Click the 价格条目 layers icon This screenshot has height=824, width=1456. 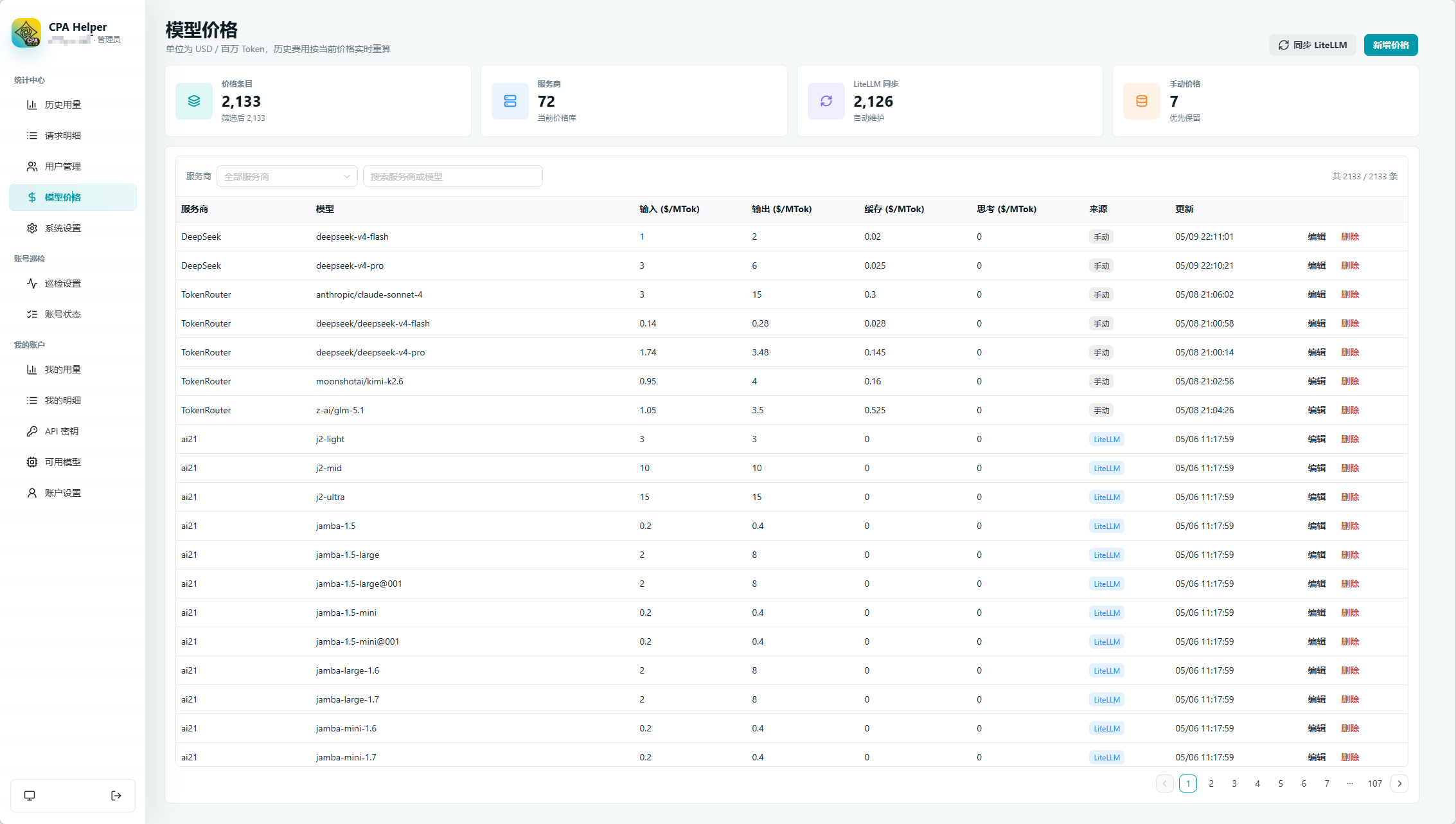coord(194,101)
